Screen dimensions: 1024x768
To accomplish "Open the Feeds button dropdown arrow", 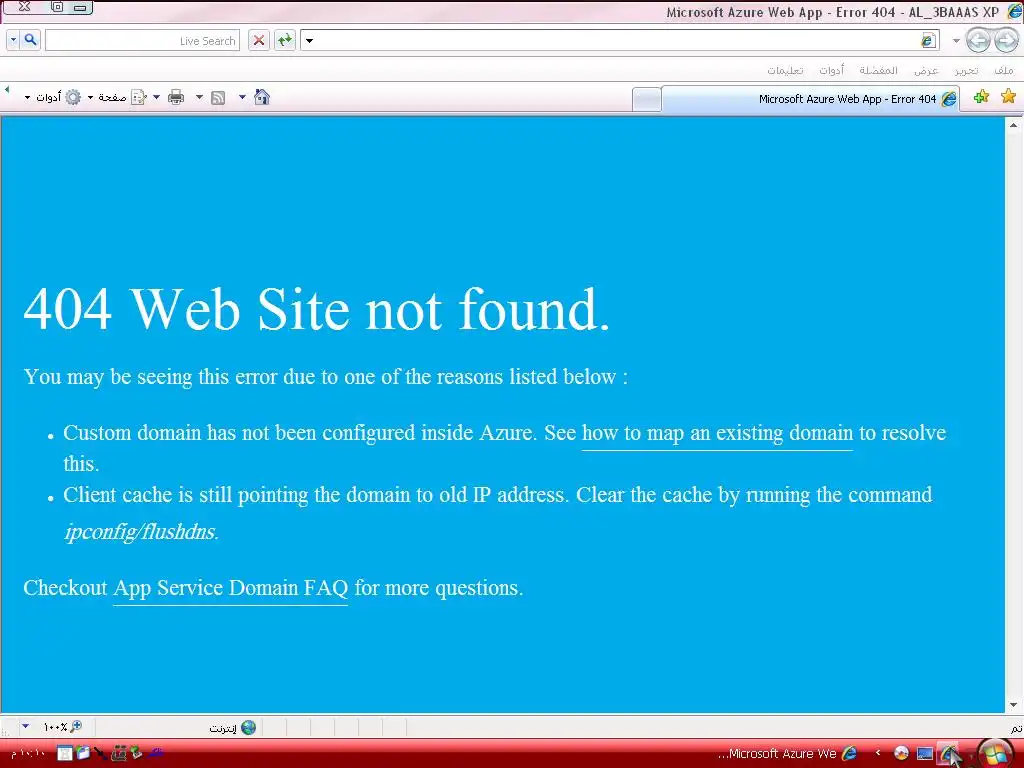I will click(x=199, y=97).
